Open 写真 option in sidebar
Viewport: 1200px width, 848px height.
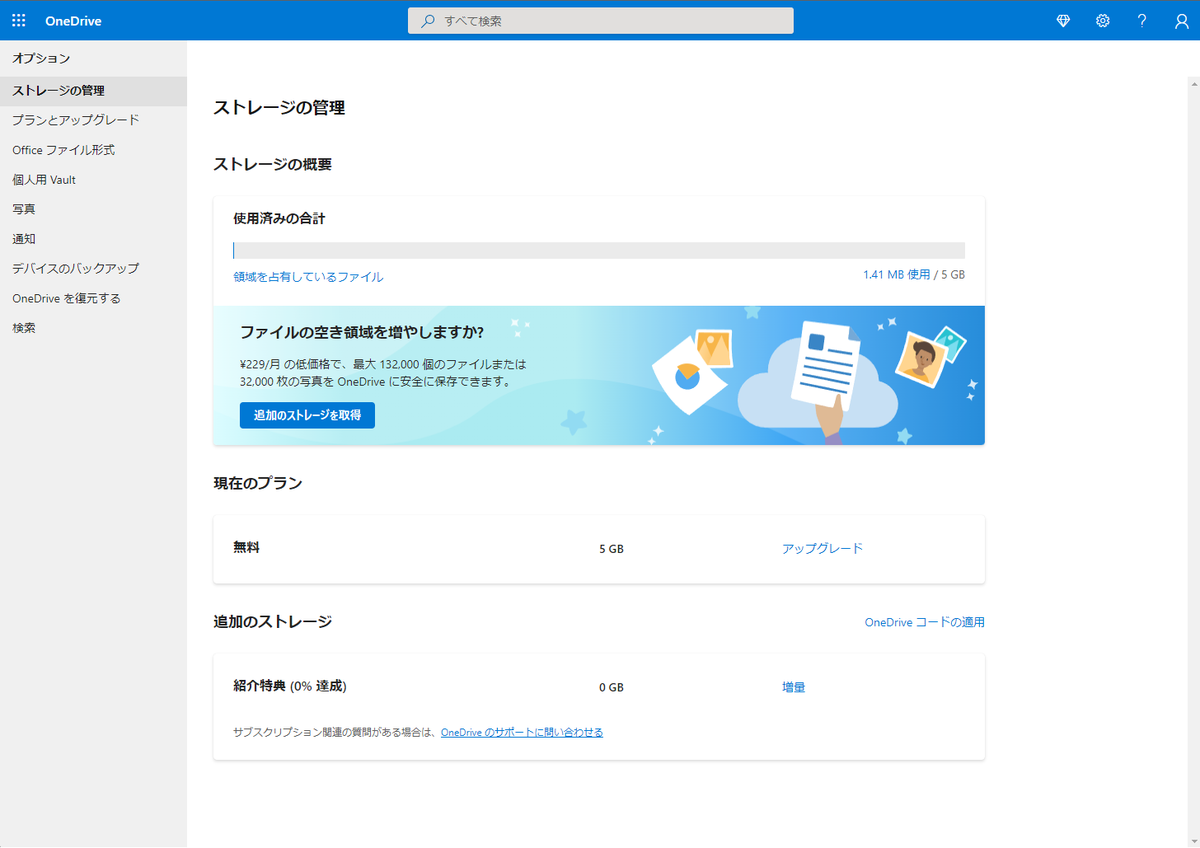pyautogui.click(x=93, y=209)
